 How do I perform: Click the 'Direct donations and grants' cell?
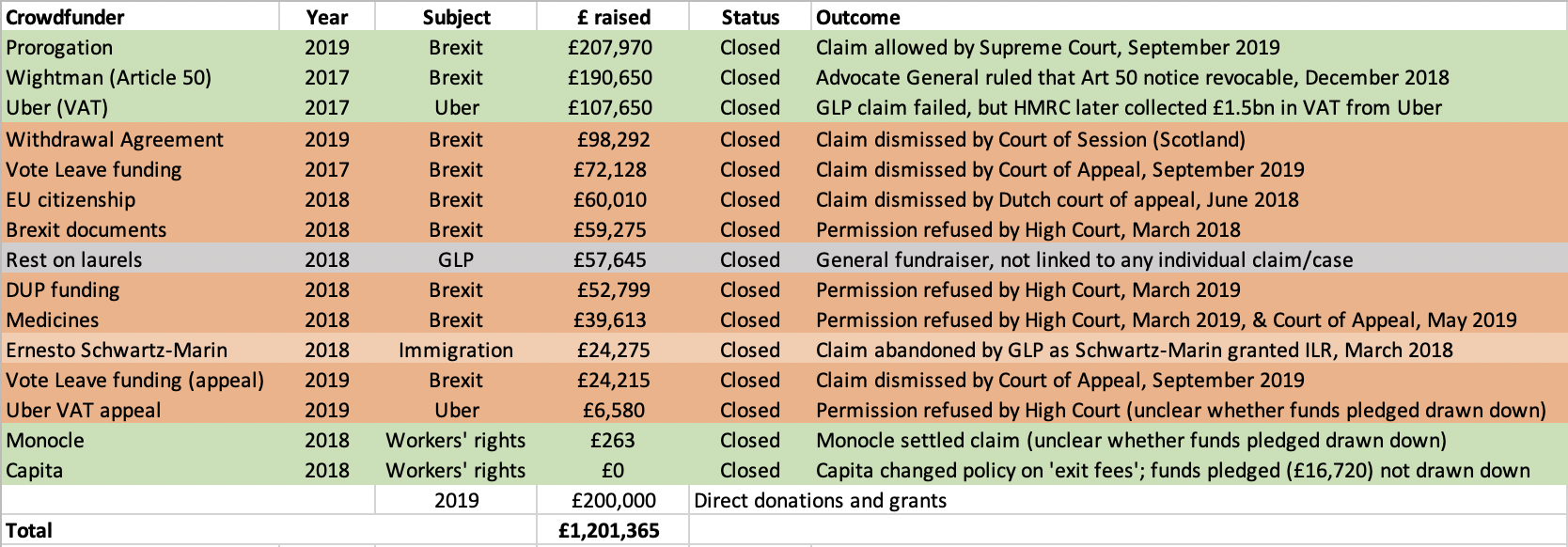[820, 500]
